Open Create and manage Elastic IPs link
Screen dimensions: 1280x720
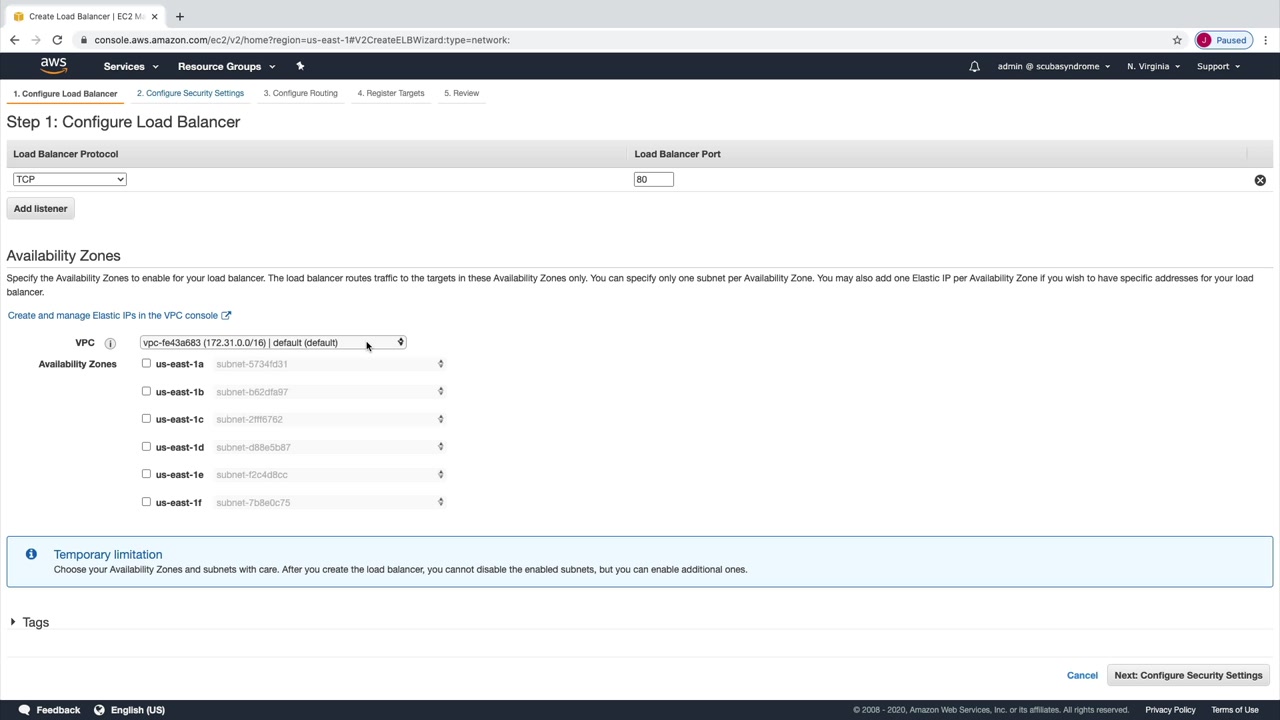pyautogui.click(x=119, y=315)
